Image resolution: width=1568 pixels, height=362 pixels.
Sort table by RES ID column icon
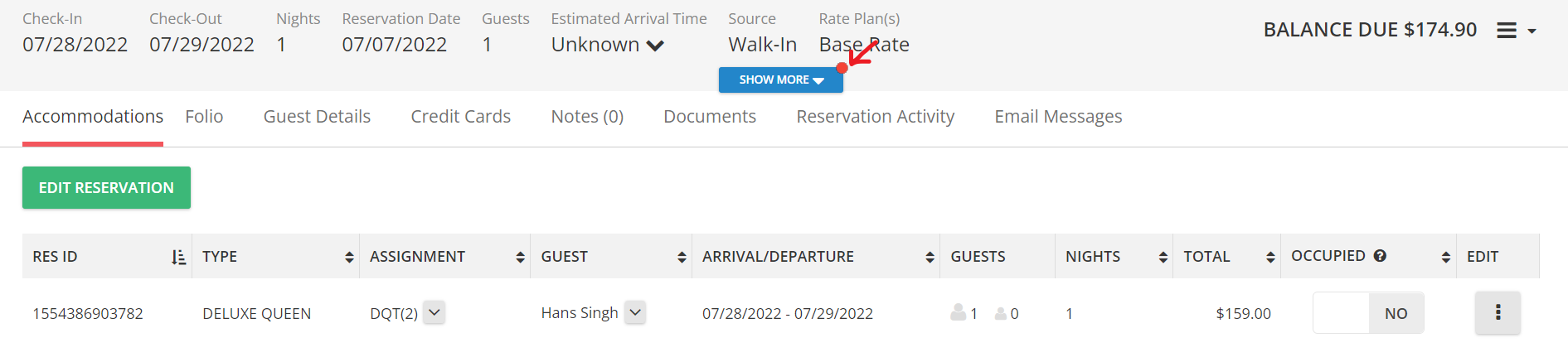(178, 258)
